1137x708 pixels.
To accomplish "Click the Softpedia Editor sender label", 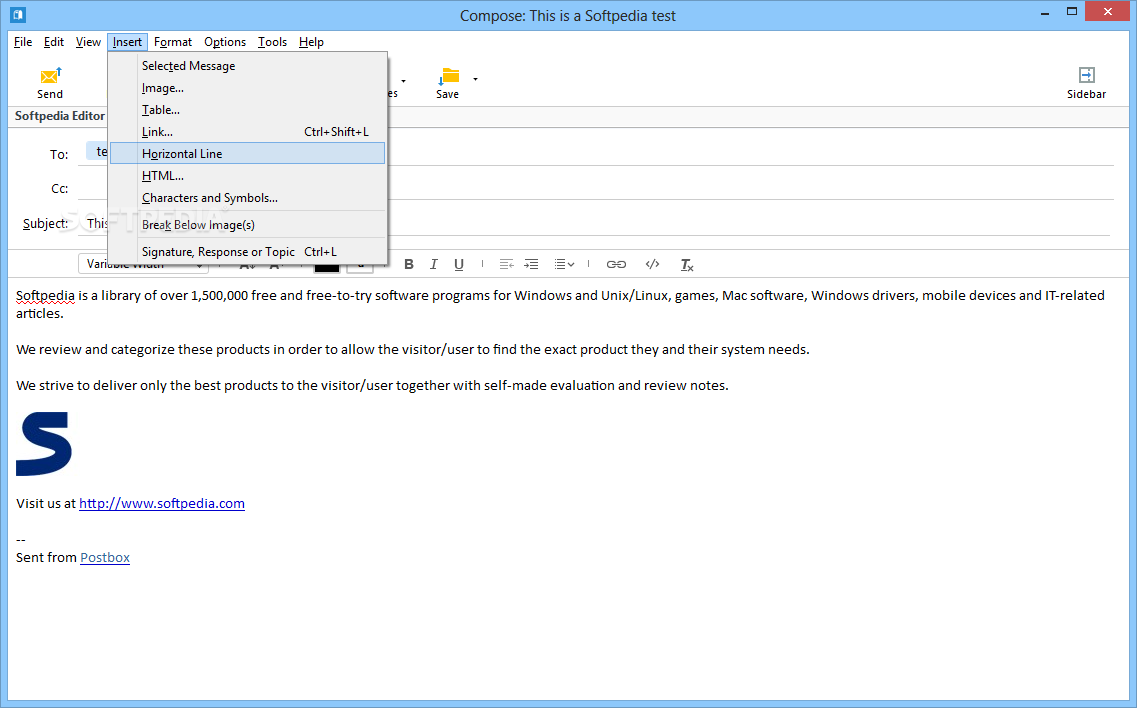I will 59,116.
